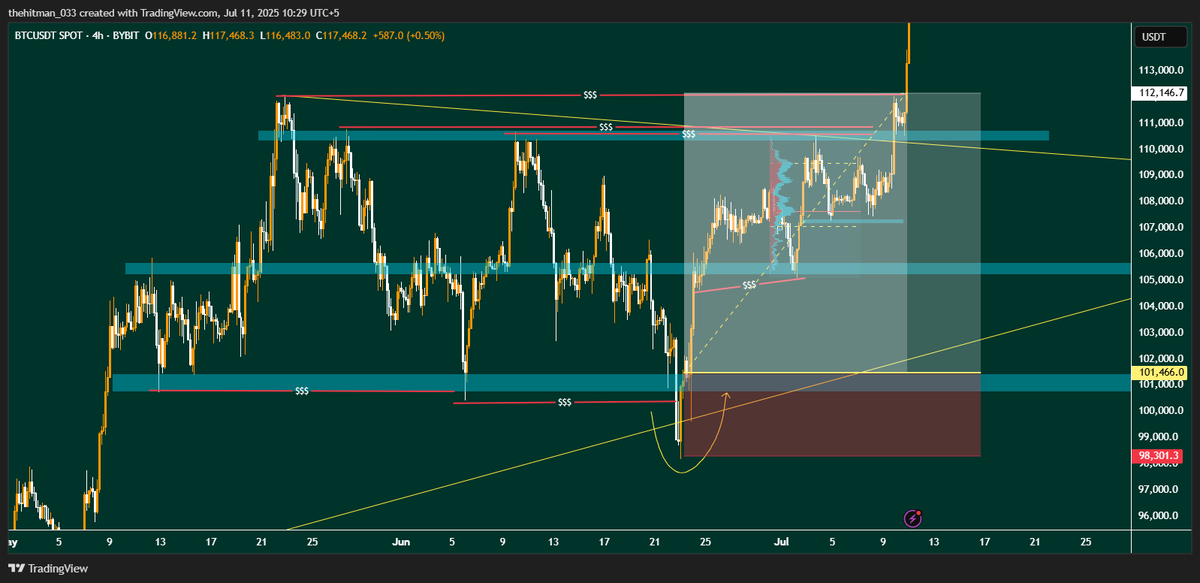Click the purple lightning event icon
Screen dimensions: 1200x583
(x=912, y=518)
